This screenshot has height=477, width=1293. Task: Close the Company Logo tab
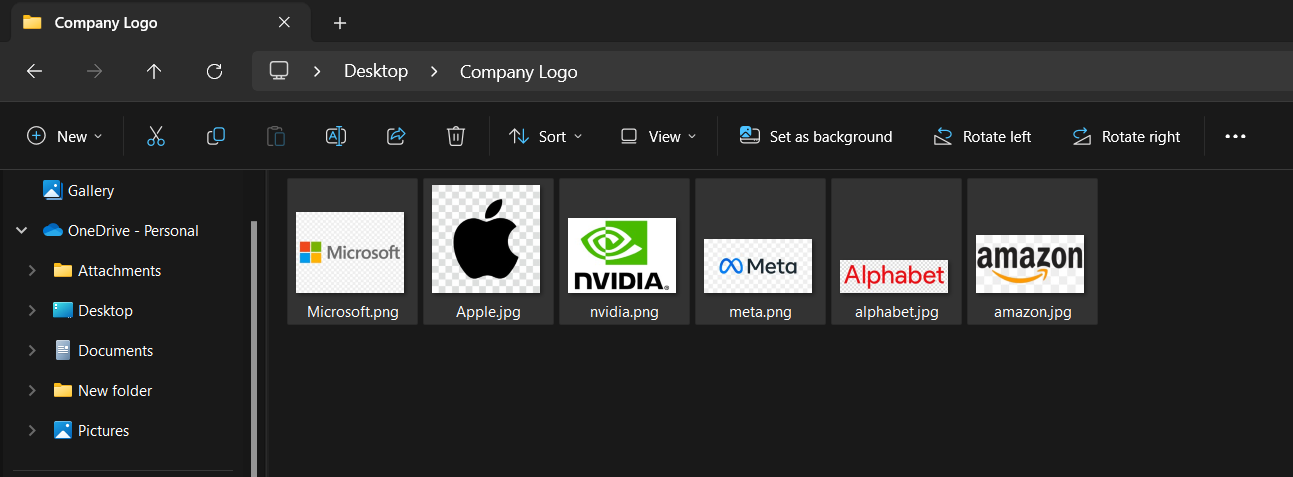[284, 22]
